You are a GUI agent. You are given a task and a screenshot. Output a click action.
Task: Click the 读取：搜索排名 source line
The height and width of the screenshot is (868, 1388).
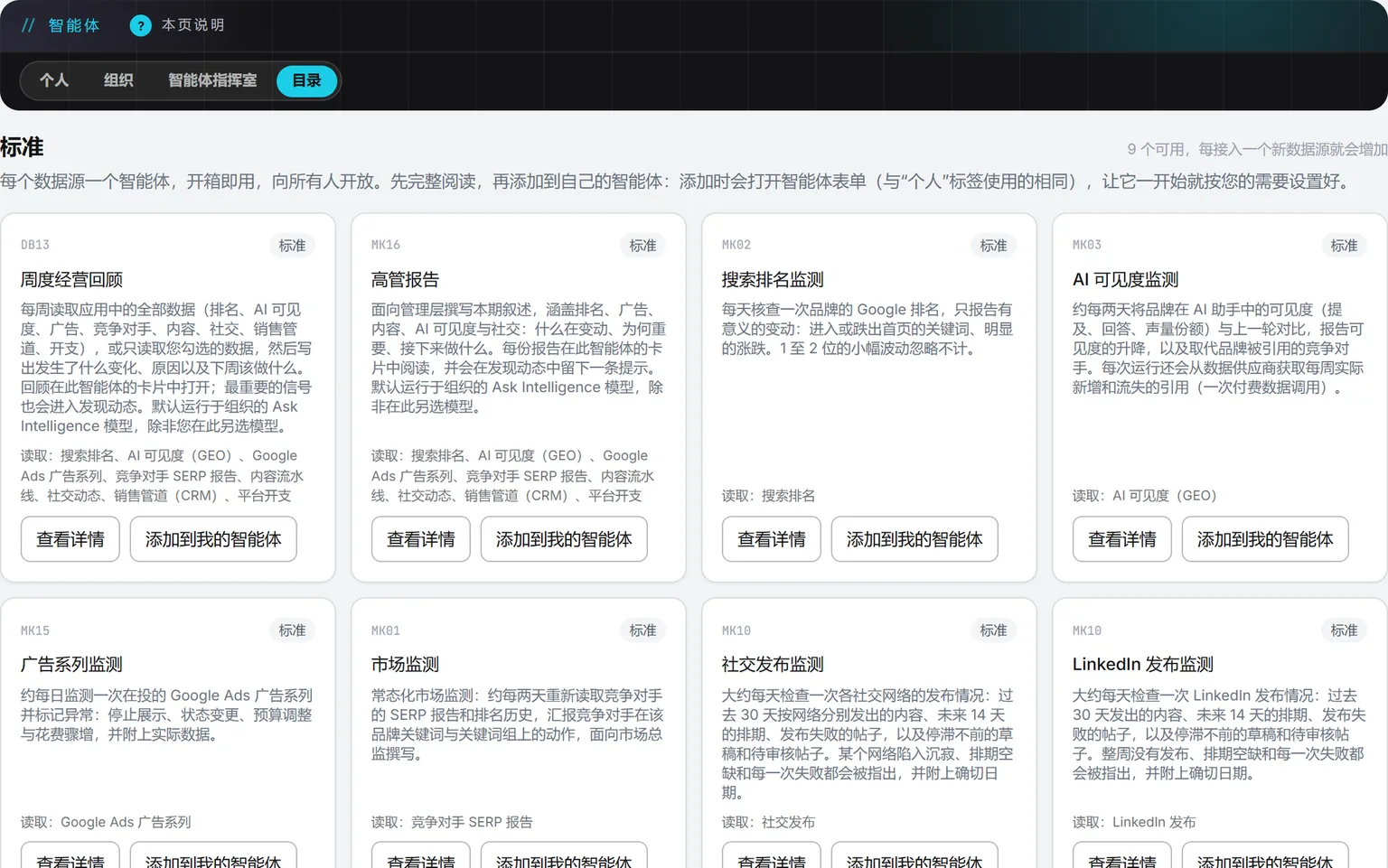(x=768, y=496)
